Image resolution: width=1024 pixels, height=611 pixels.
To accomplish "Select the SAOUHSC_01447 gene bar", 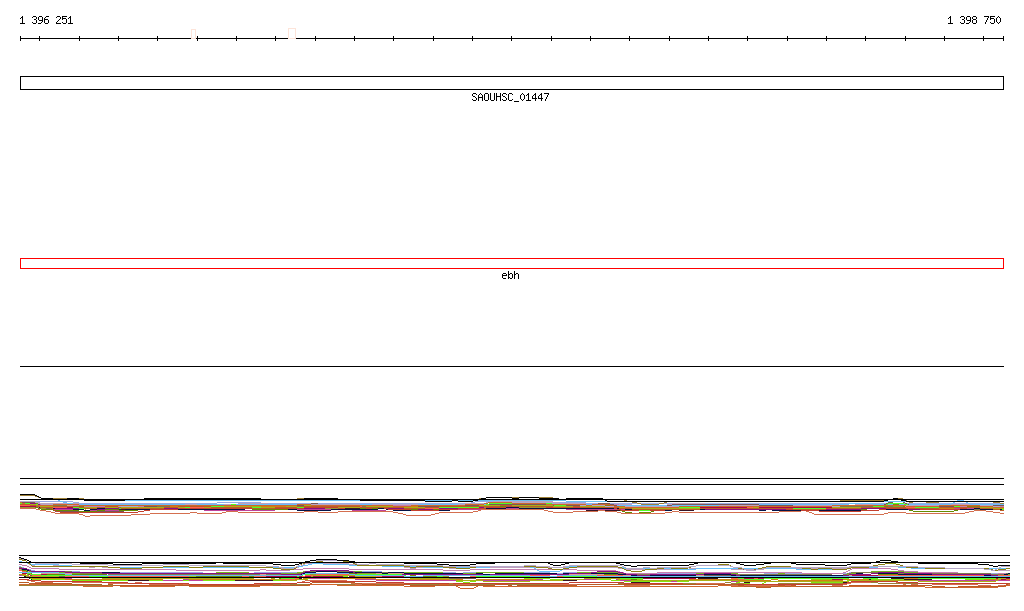I will pos(511,83).
